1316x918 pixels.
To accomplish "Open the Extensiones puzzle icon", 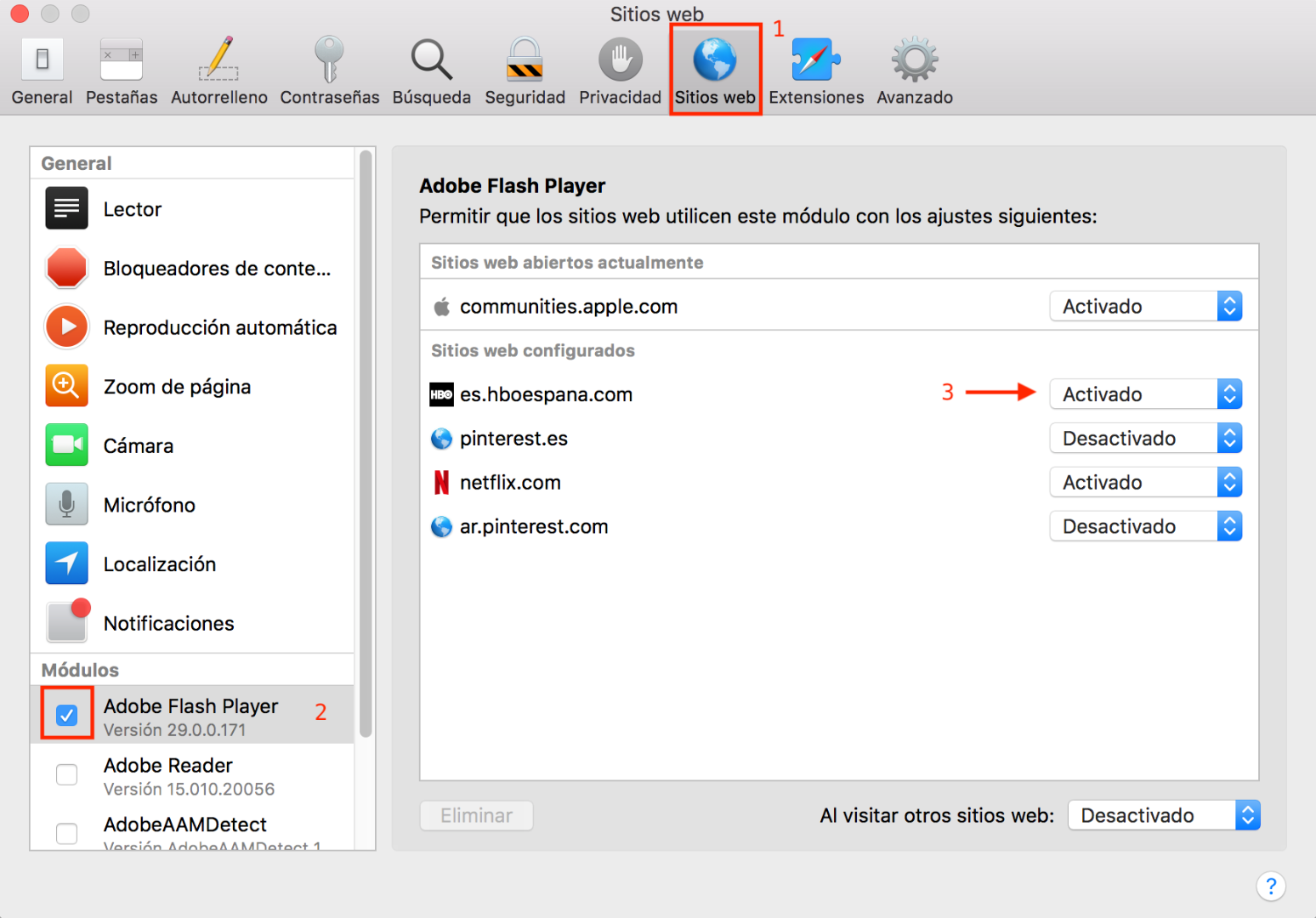I will point(815,61).
